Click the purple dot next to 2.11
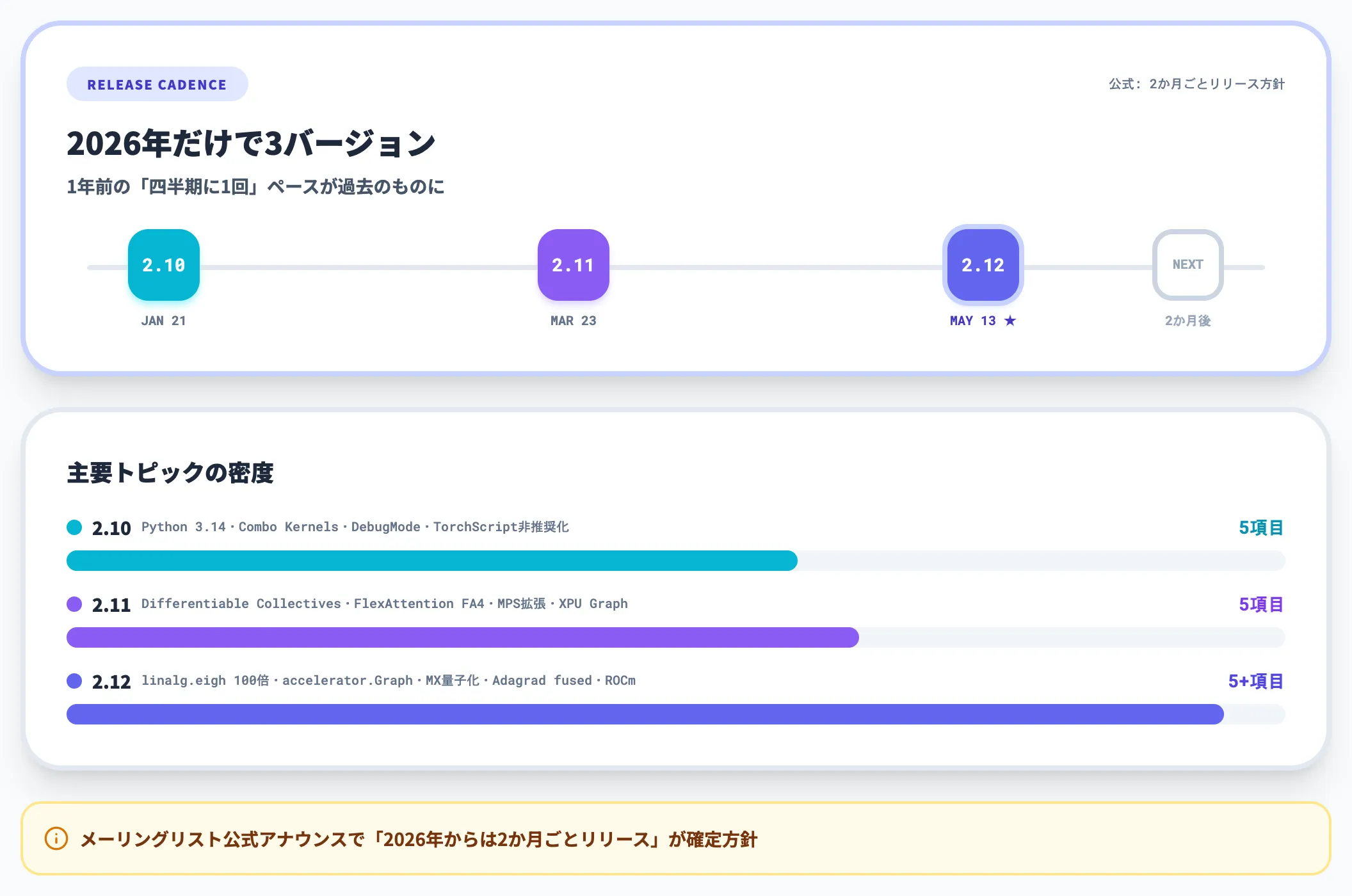 pos(74,604)
